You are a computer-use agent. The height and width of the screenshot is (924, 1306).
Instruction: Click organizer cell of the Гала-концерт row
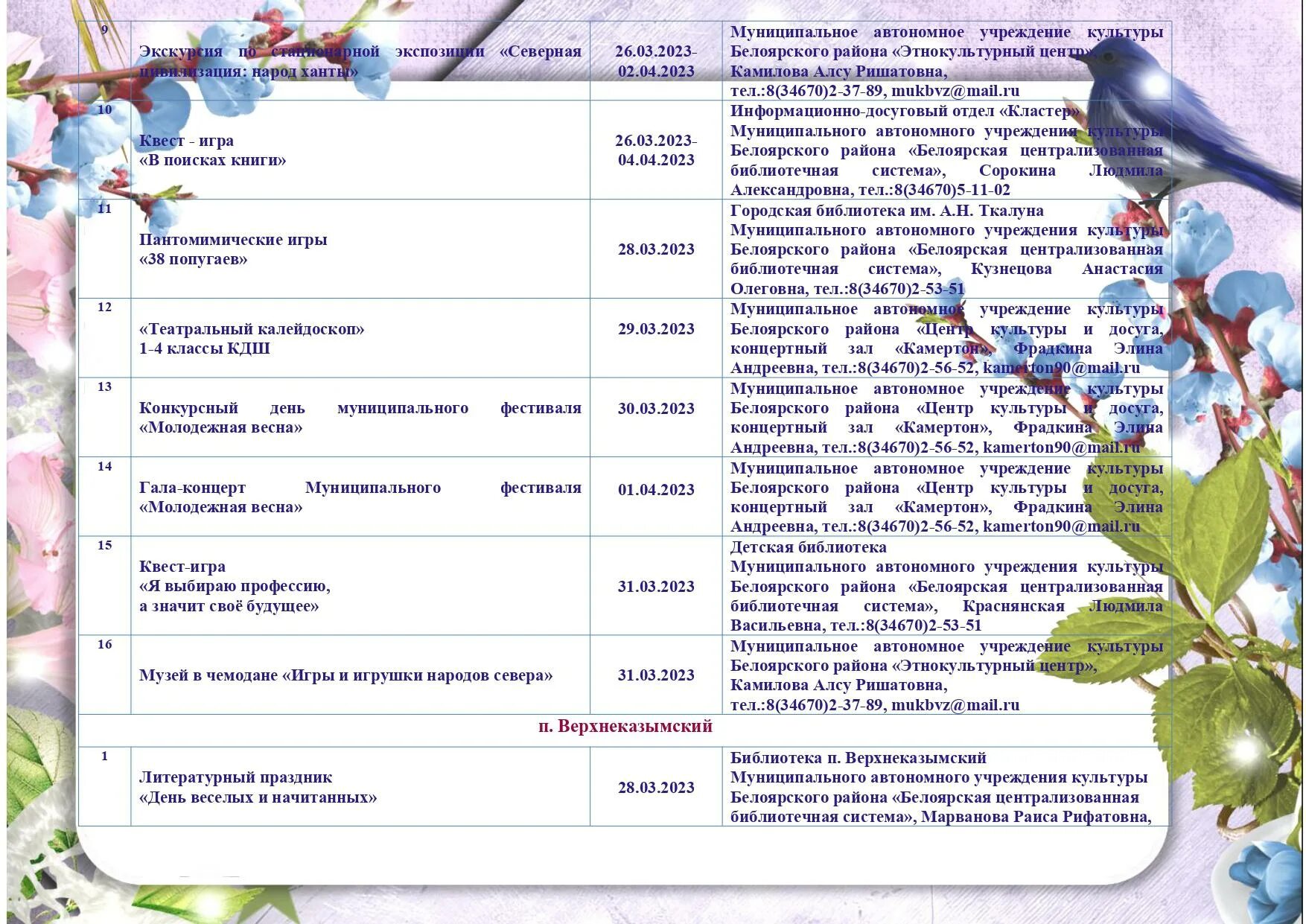(946, 497)
